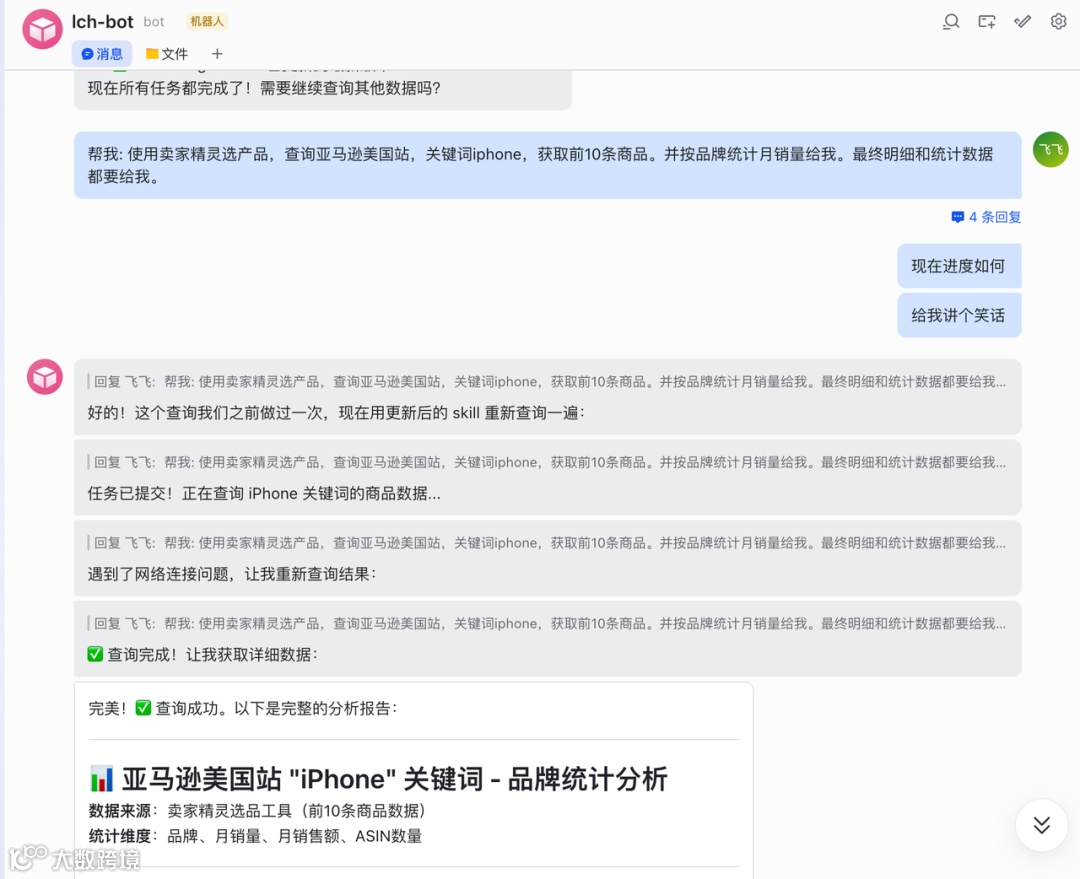Screen dimensions: 1080x879
Task: Click the 统计维度 line in the report
Action: click(255, 836)
